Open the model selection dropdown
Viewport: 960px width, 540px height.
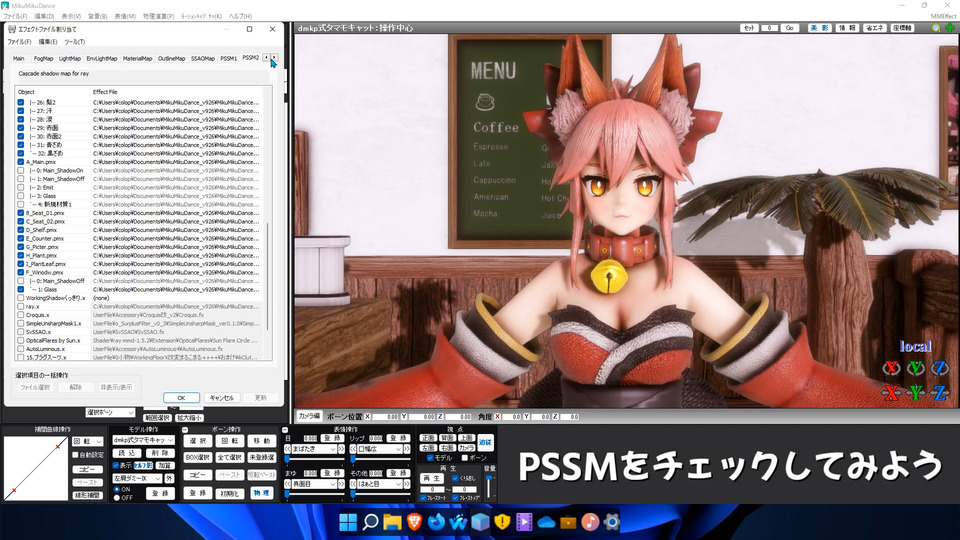[x=142, y=440]
